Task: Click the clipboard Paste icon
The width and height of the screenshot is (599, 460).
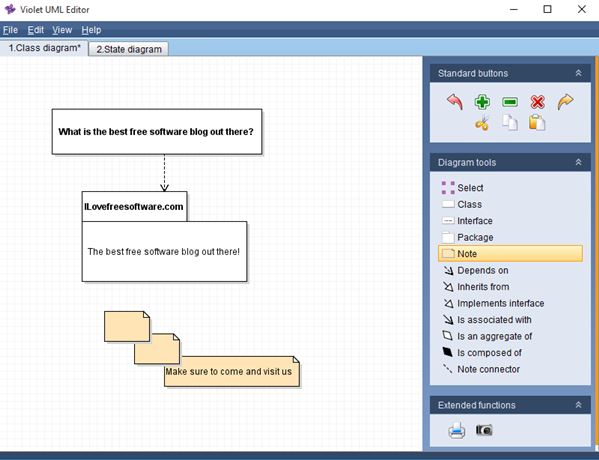Action: [537, 123]
